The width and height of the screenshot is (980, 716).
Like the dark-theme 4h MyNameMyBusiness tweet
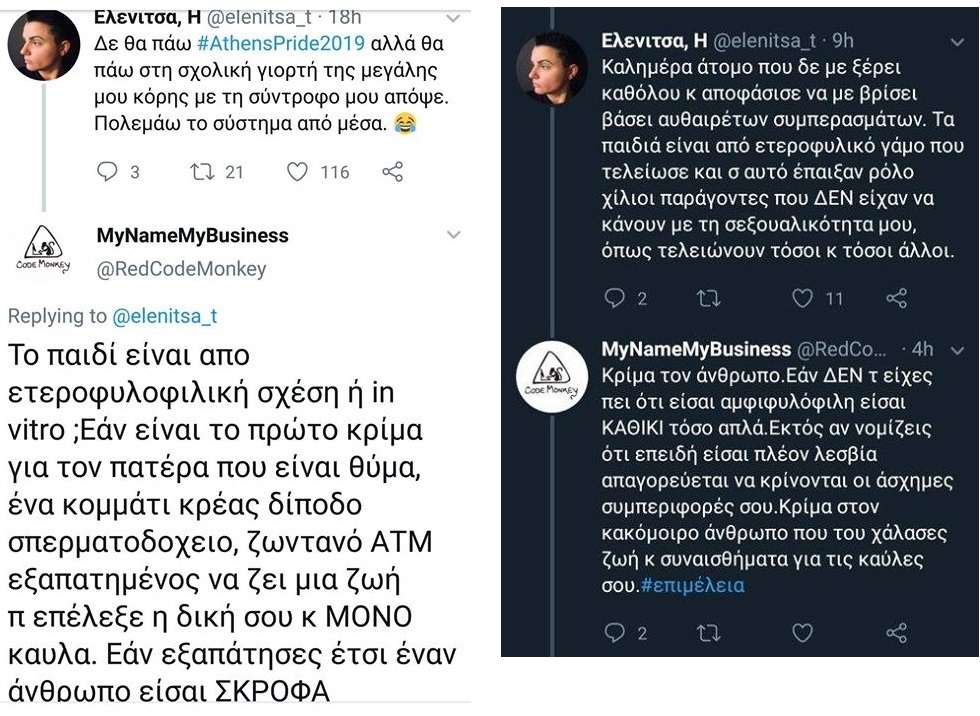point(803,632)
